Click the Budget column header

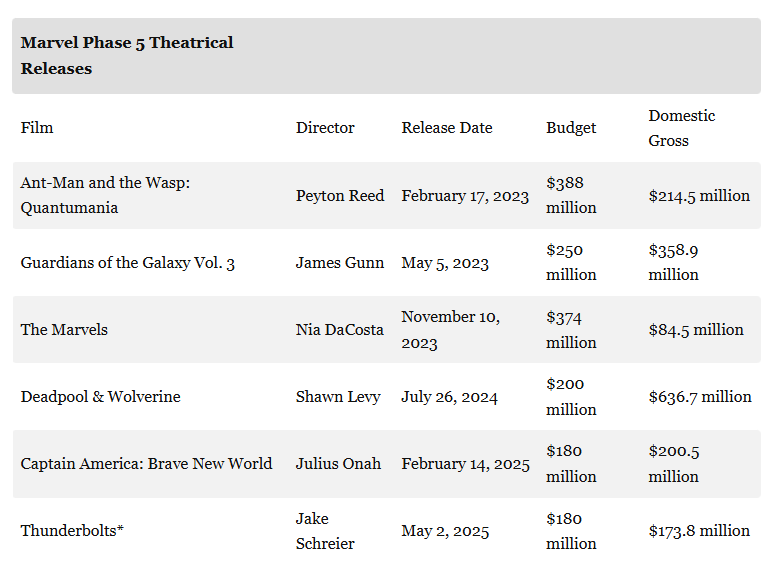pos(571,128)
